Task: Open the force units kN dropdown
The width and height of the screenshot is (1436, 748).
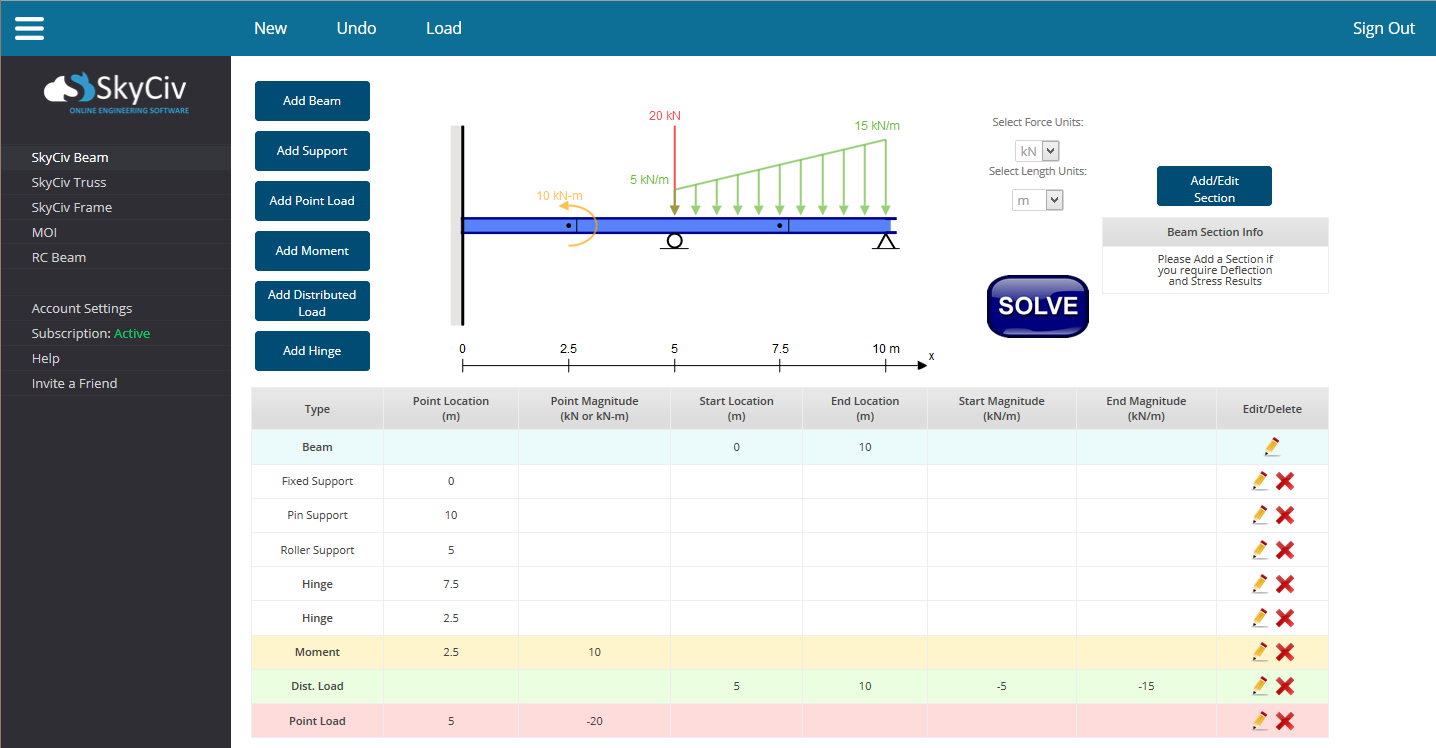Action: (x=1037, y=150)
